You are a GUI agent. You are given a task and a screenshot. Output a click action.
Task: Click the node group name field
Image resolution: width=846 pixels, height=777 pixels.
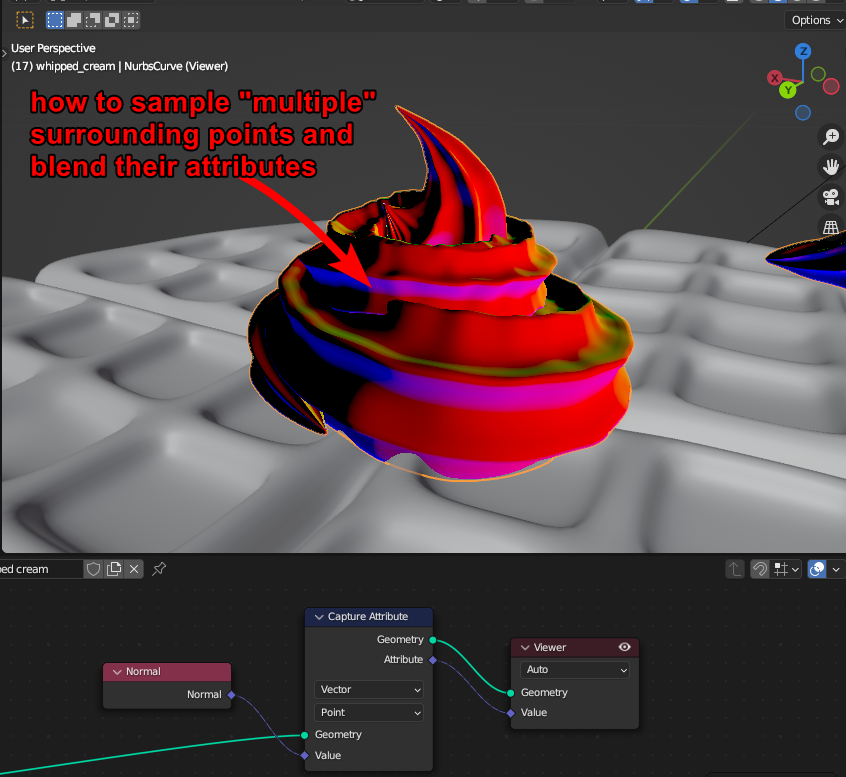(41, 569)
